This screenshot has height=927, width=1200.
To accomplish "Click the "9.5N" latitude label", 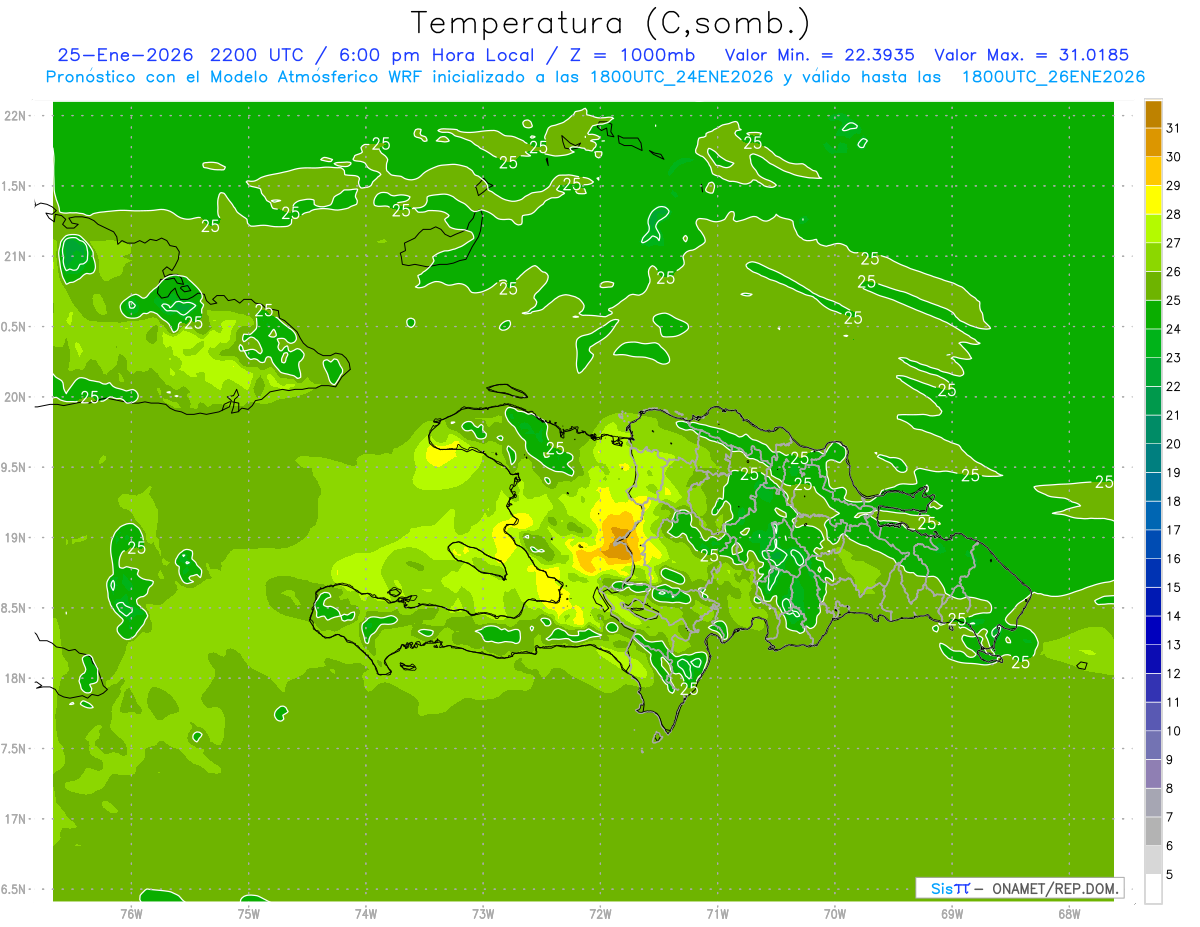I will coord(15,467).
